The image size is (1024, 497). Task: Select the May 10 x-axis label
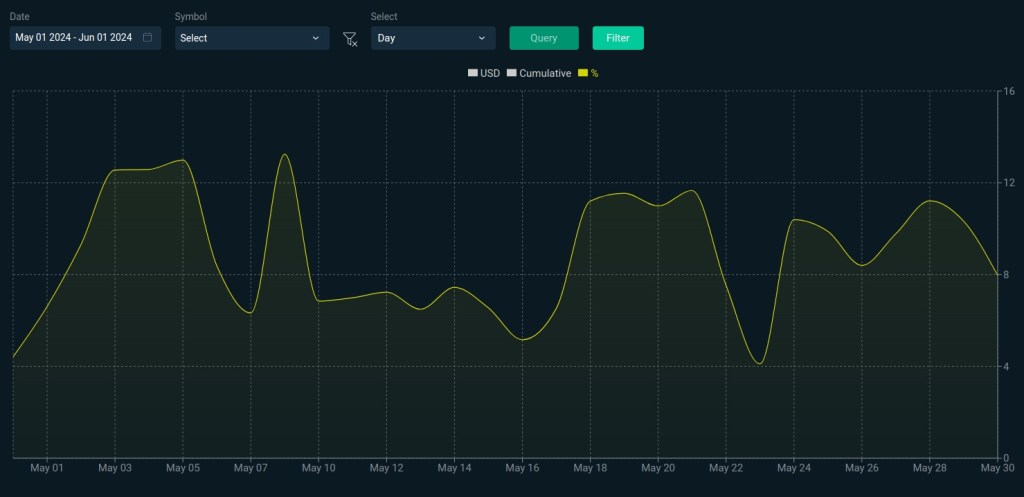[x=318, y=468]
